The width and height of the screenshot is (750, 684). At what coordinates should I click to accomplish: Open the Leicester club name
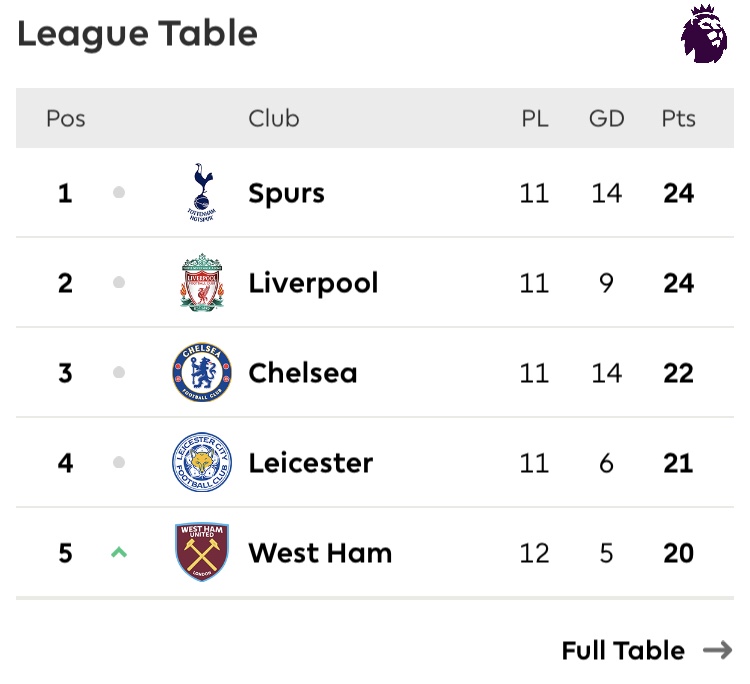tap(310, 463)
